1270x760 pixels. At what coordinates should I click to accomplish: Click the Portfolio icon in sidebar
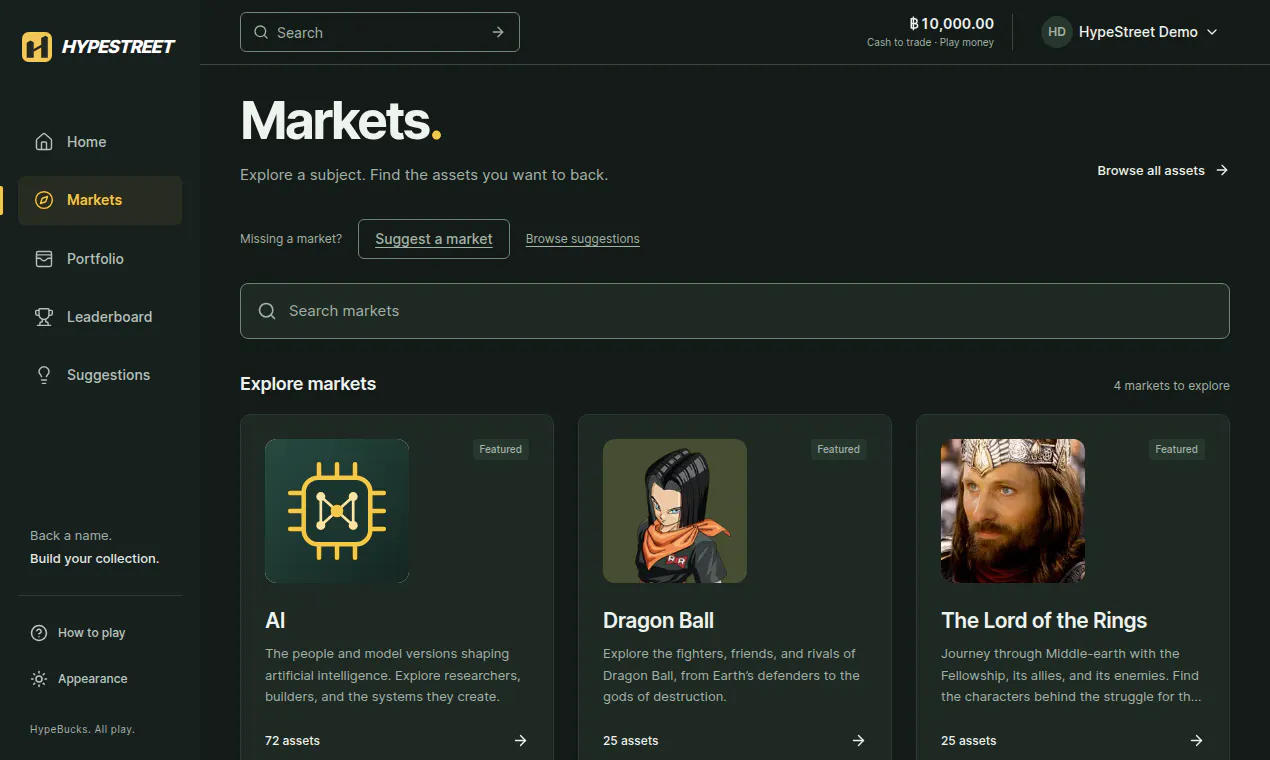[x=43, y=259]
